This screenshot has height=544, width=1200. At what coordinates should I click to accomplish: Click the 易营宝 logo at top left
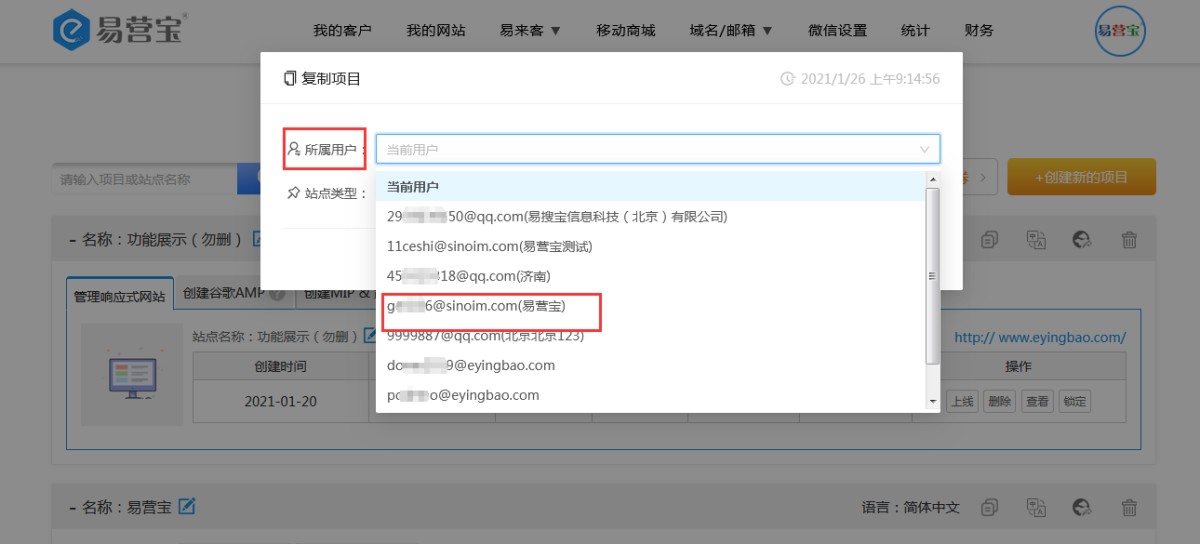click(x=118, y=31)
